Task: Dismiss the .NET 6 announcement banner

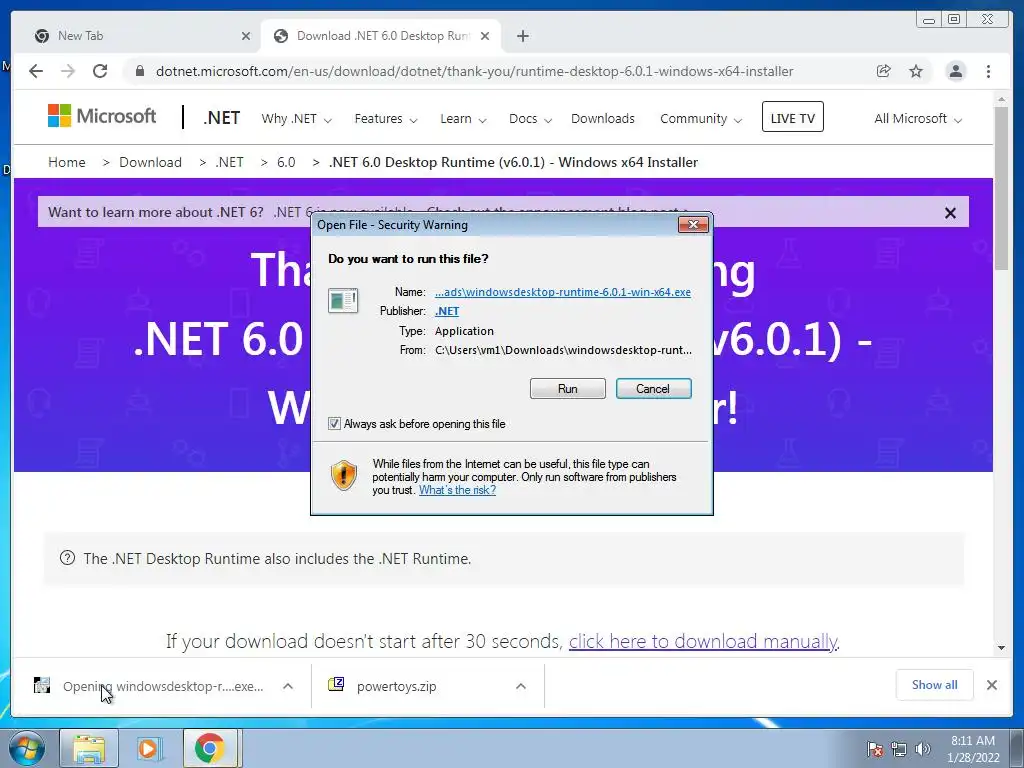Action: point(950,212)
